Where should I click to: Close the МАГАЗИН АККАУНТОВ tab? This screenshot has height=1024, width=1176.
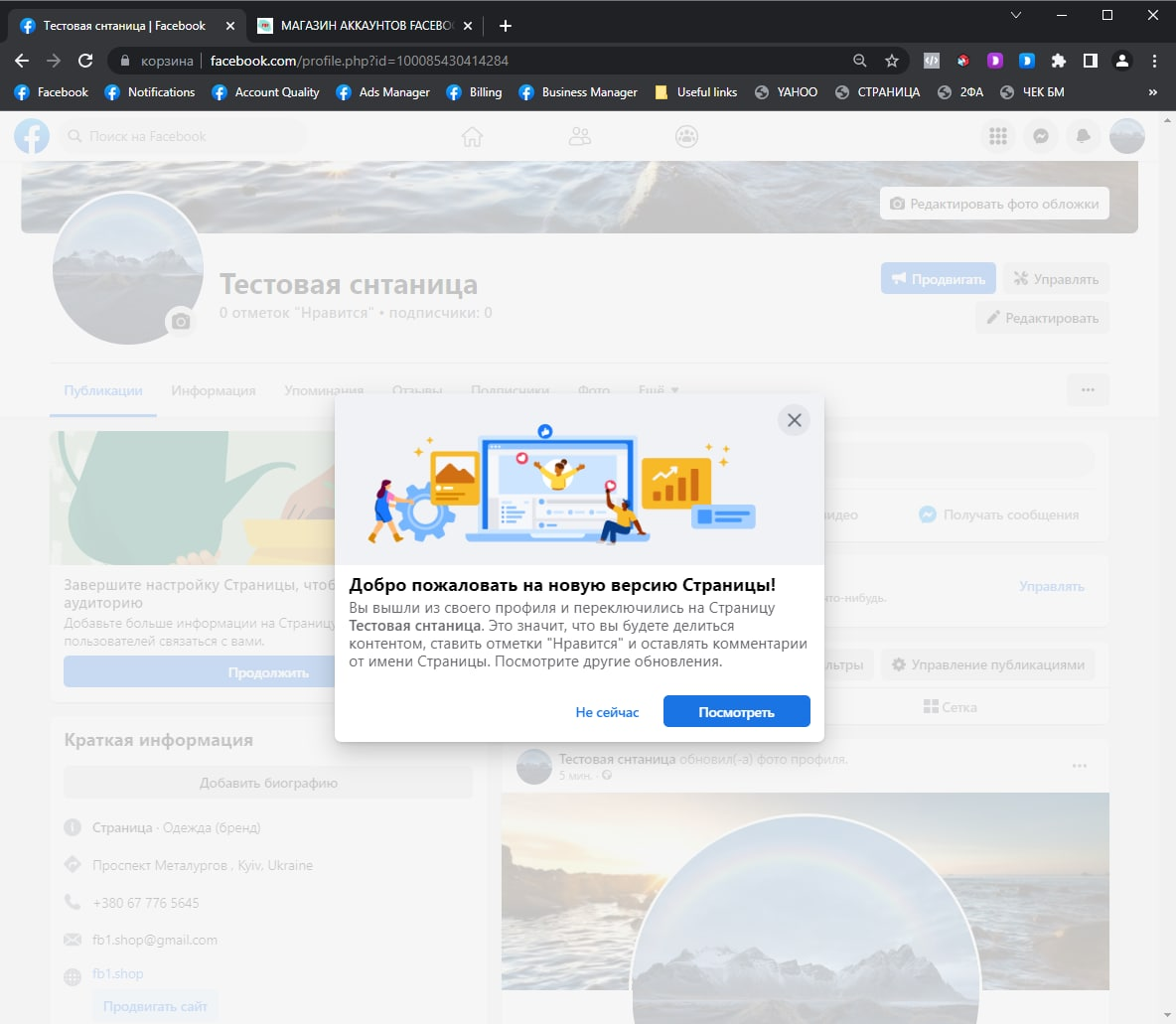point(468,26)
